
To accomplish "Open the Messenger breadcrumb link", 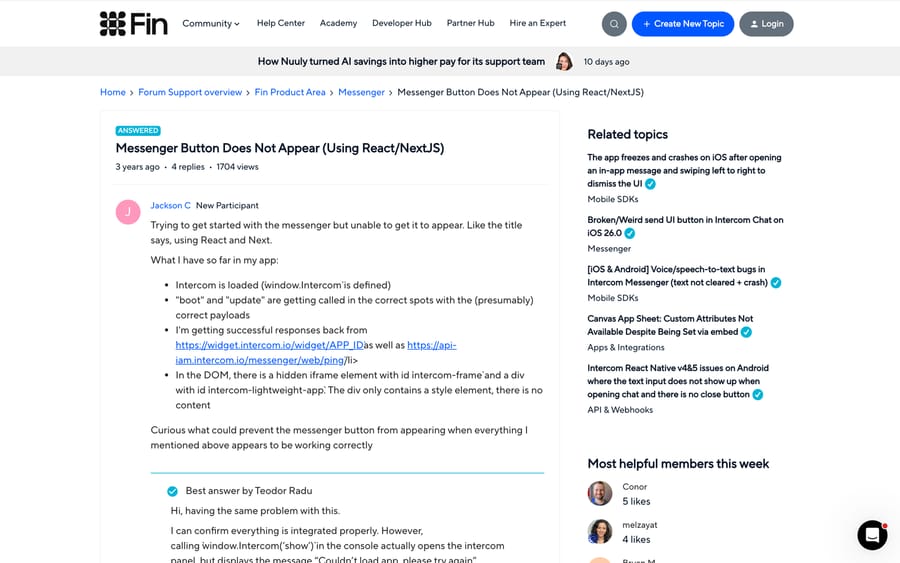I will (361, 92).
